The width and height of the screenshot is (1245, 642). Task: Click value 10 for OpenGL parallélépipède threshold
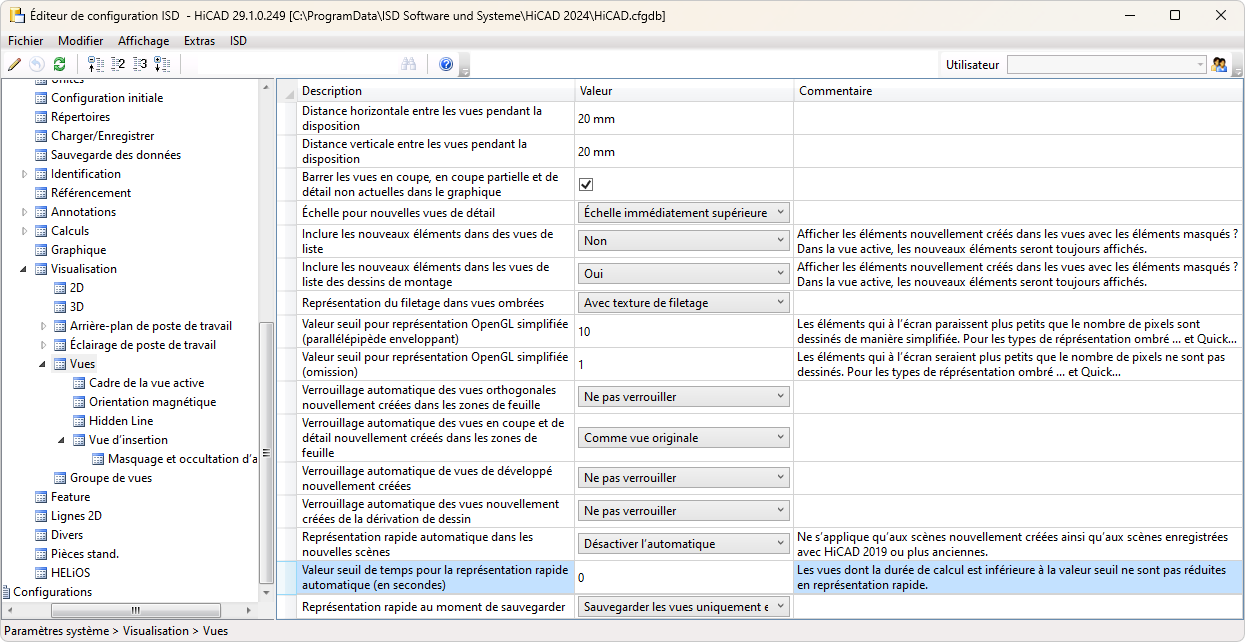tap(685, 331)
